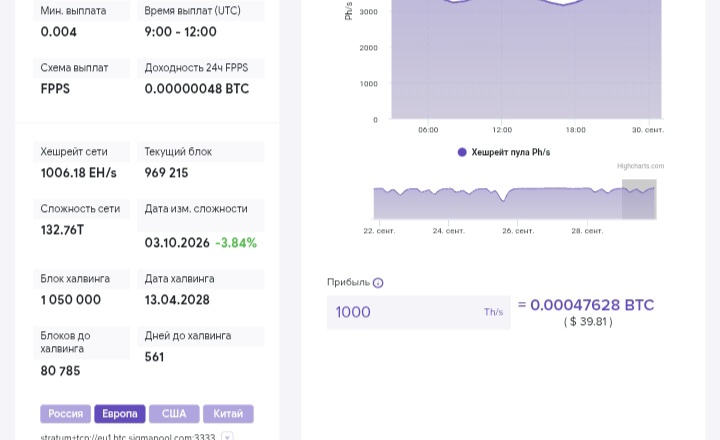Click the 26. сент. mark on the navigator
Screen dimensions: 720x440
[x=518, y=231]
